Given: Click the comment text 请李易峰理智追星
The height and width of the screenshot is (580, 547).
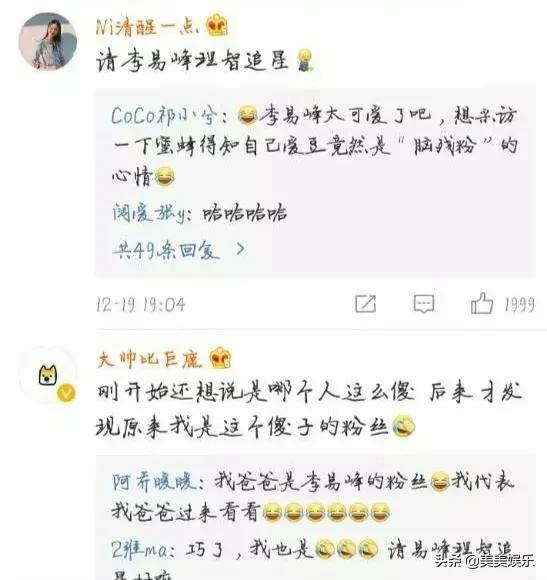Looking at the screenshot, I should click(x=192, y=61).
